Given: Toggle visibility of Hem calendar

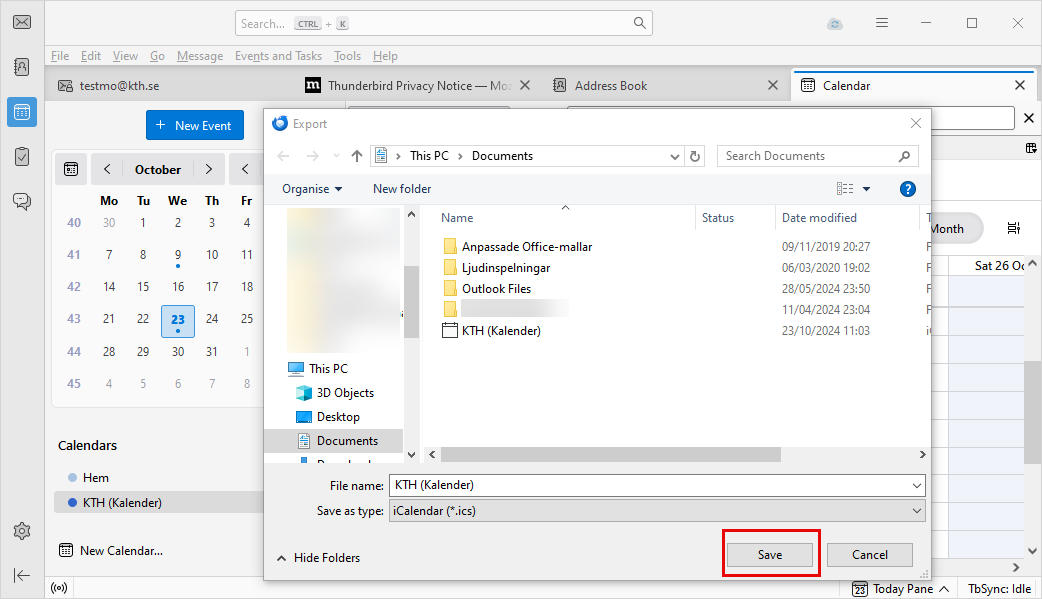Looking at the screenshot, I should 72,478.
